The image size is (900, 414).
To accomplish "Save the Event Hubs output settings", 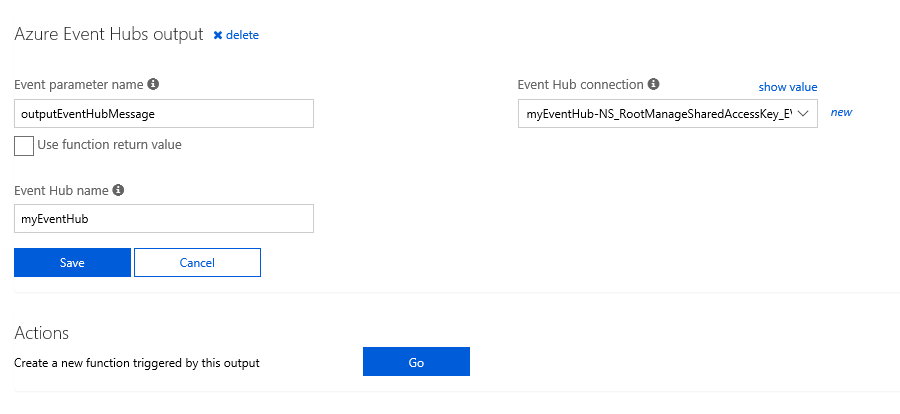I will [x=72, y=262].
